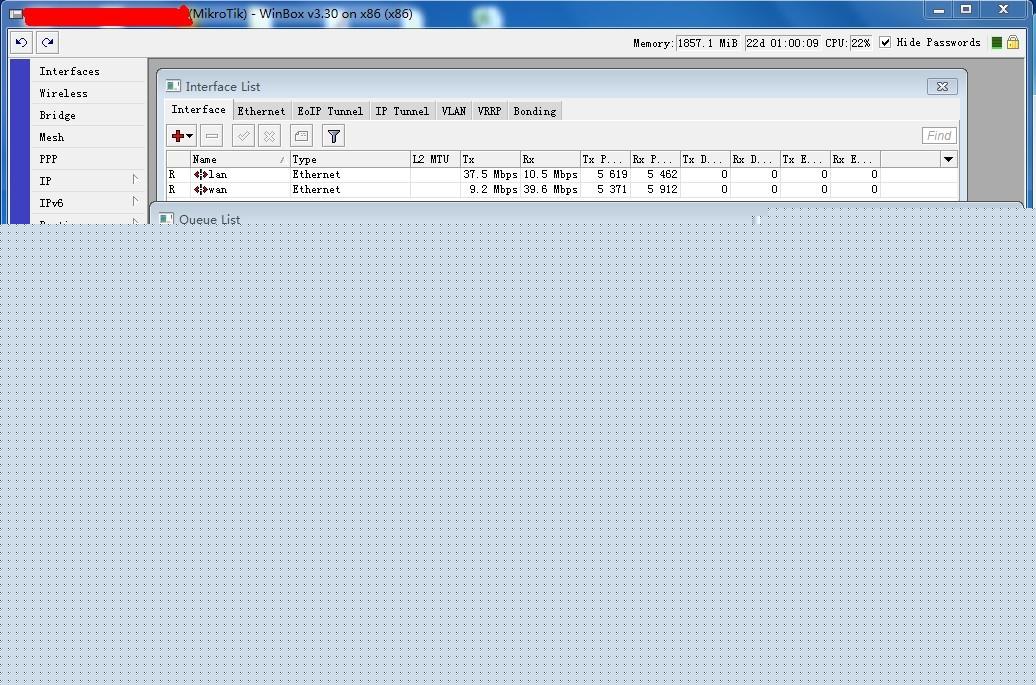Click the Redo arrow icon in WinBox toolbar
Viewport: 1036px width, 685px height.
click(48, 42)
